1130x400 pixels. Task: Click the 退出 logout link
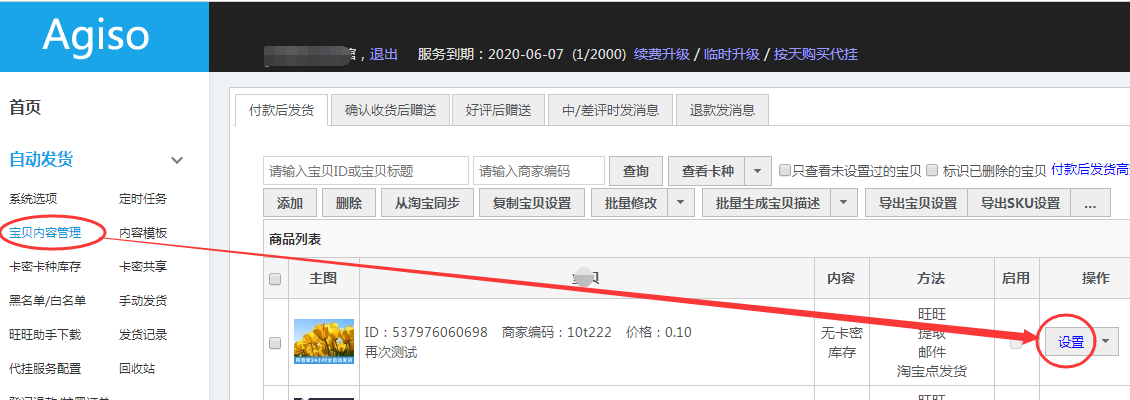(383, 54)
